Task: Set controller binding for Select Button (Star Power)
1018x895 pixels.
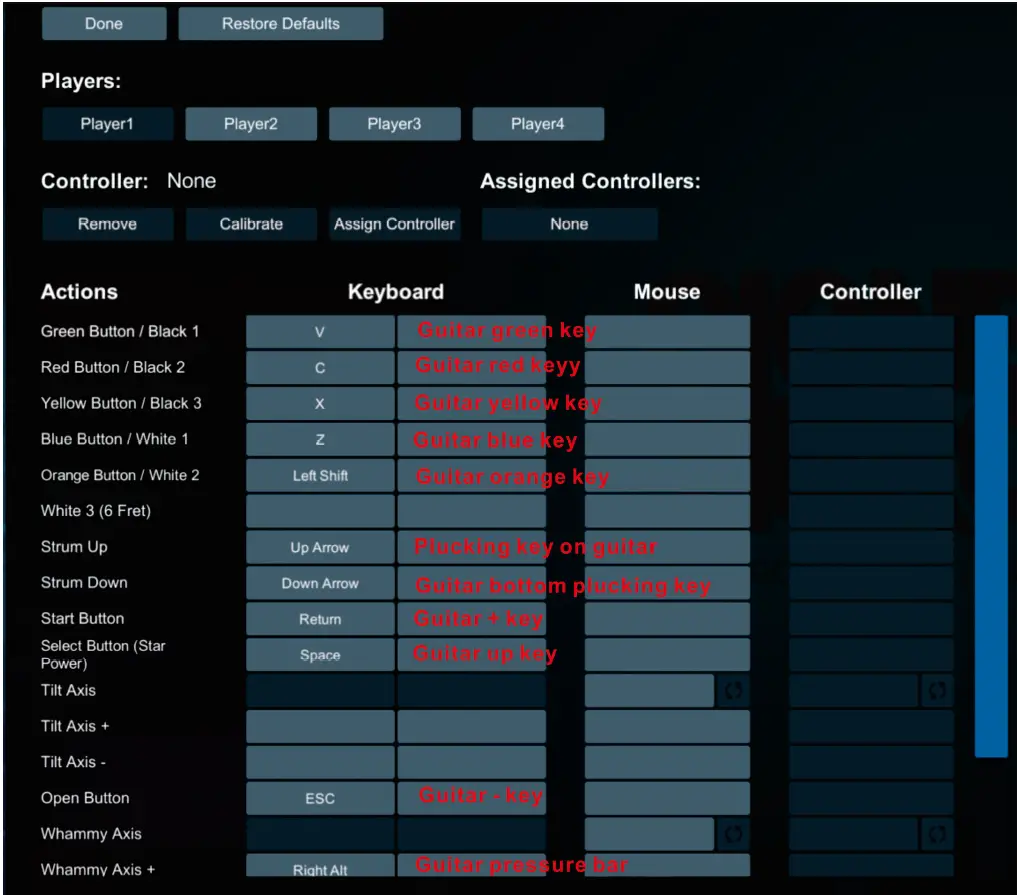Action: point(871,655)
